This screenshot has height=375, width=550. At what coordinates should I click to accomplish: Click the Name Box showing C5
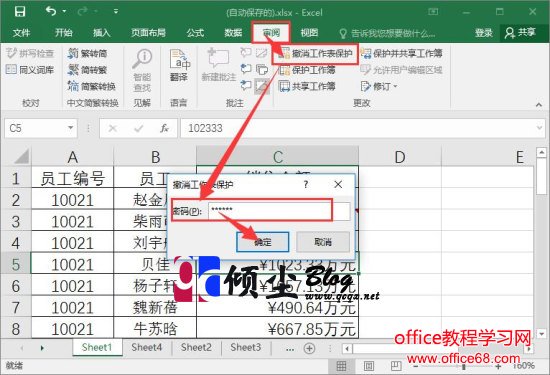35,128
